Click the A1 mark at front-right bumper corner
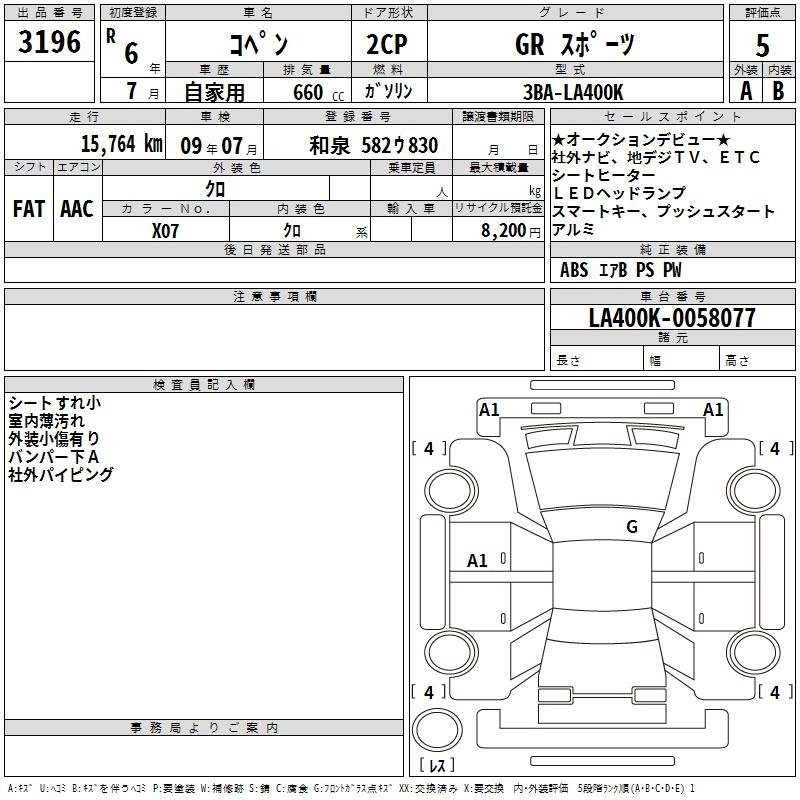Screen dimensions: 800x800 (713, 409)
